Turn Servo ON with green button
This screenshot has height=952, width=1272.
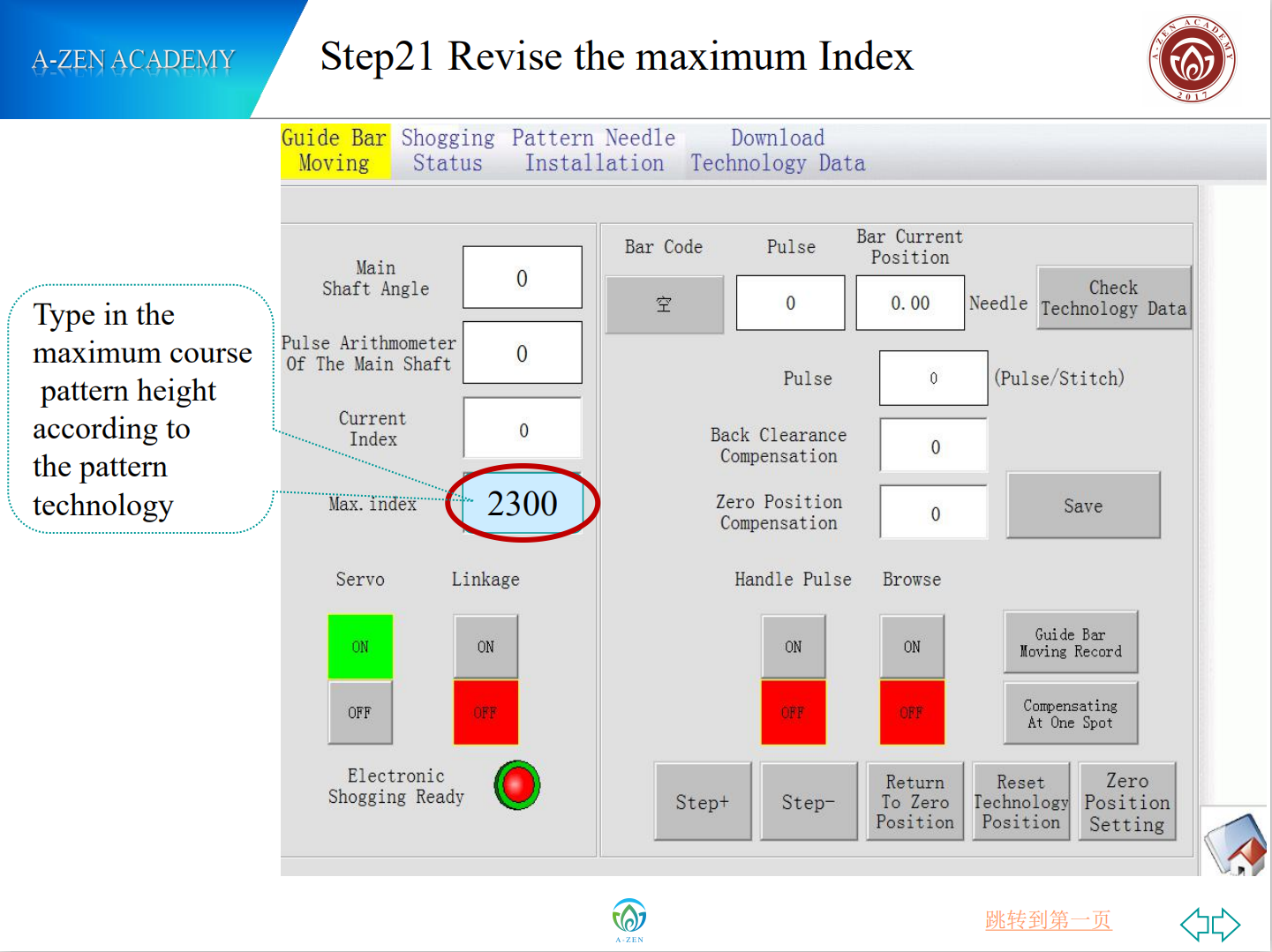(x=360, y=647)
